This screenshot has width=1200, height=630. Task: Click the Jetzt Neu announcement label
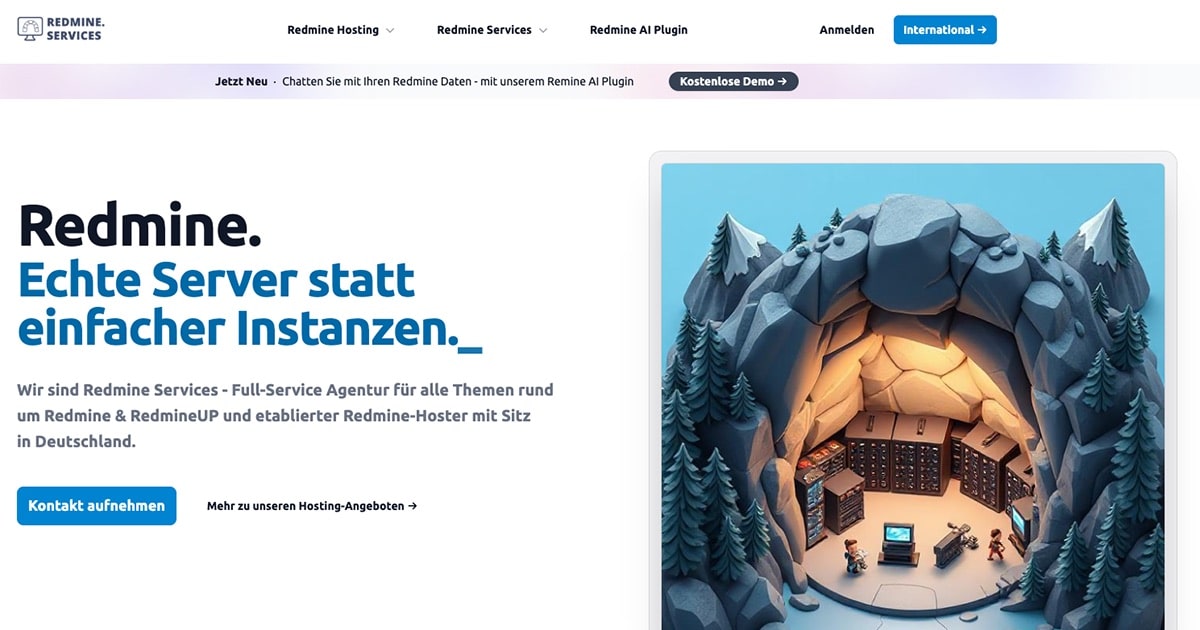click(x=241, y=81)
